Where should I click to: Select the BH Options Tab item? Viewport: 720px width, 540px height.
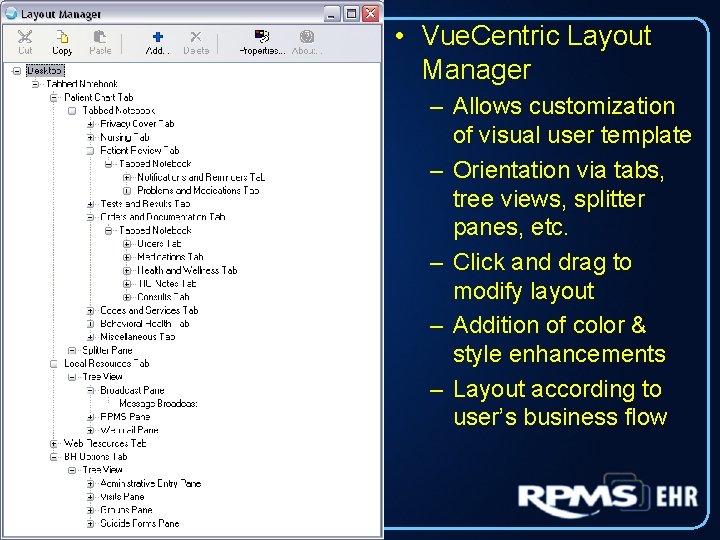[96, 457]
